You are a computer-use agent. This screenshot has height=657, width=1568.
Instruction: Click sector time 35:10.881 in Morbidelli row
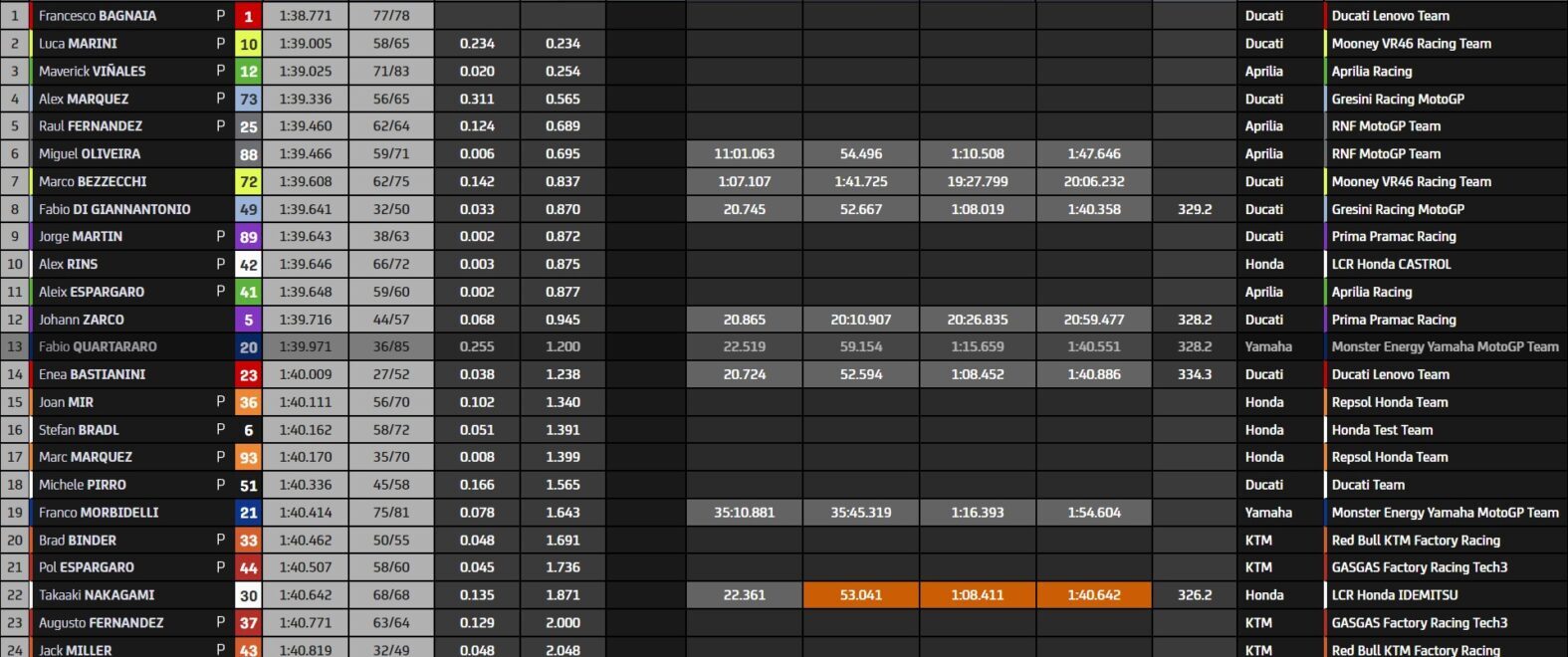(745, 514)
